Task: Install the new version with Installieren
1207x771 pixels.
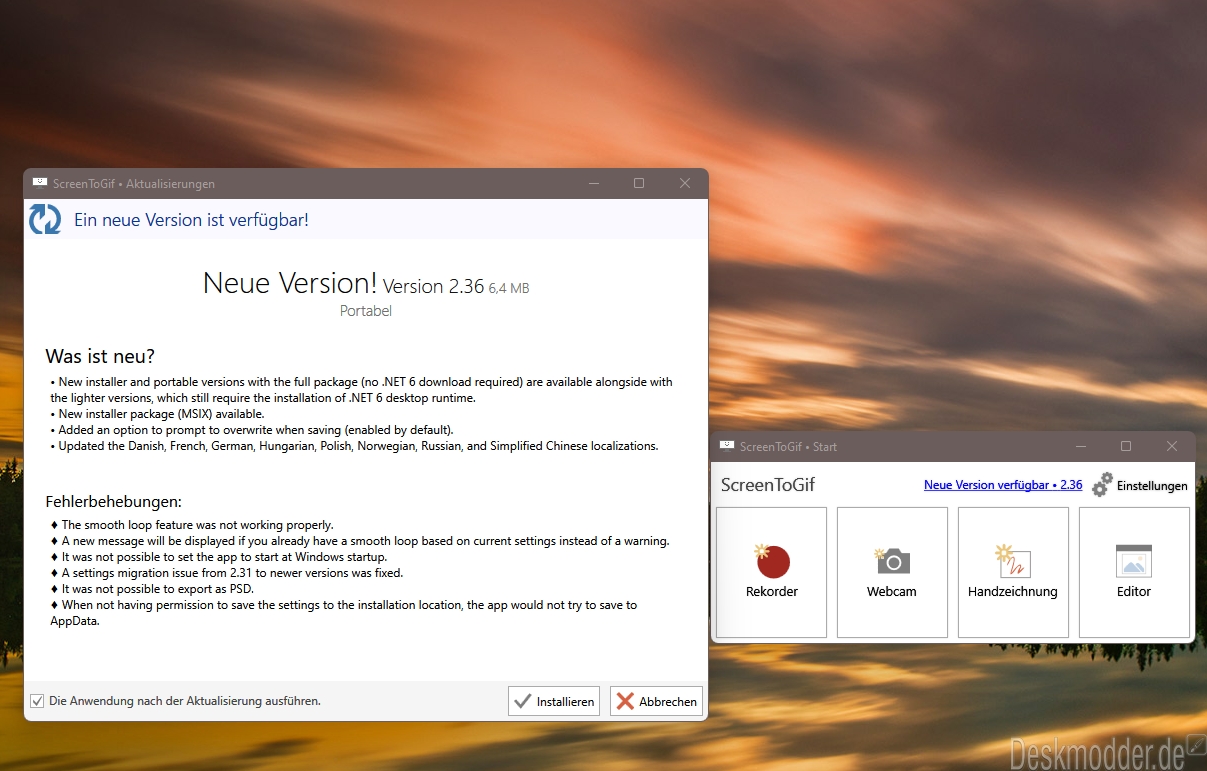Action: [x=554, y=701]
